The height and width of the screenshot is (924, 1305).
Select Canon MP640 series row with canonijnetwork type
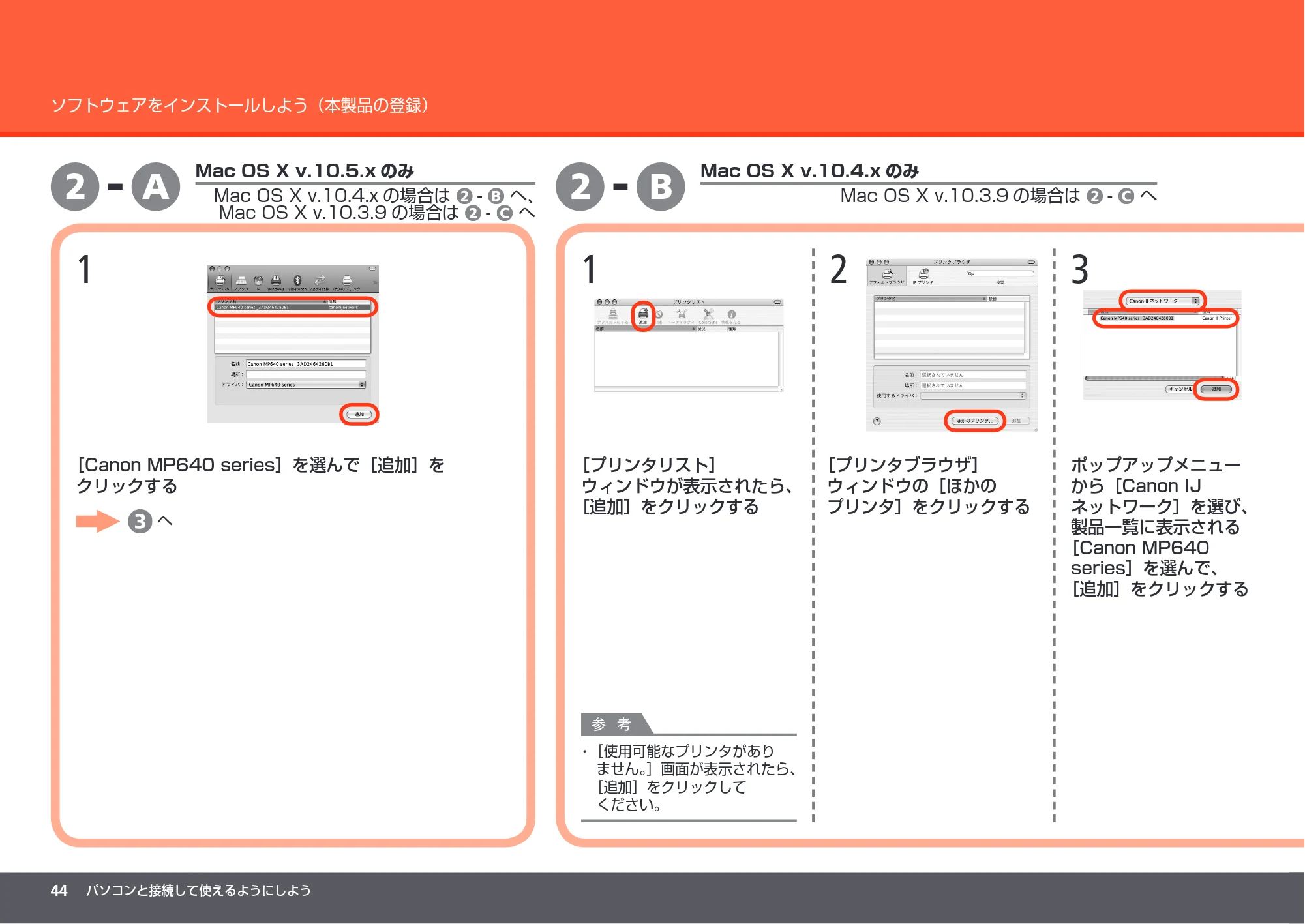pos(293,307)
